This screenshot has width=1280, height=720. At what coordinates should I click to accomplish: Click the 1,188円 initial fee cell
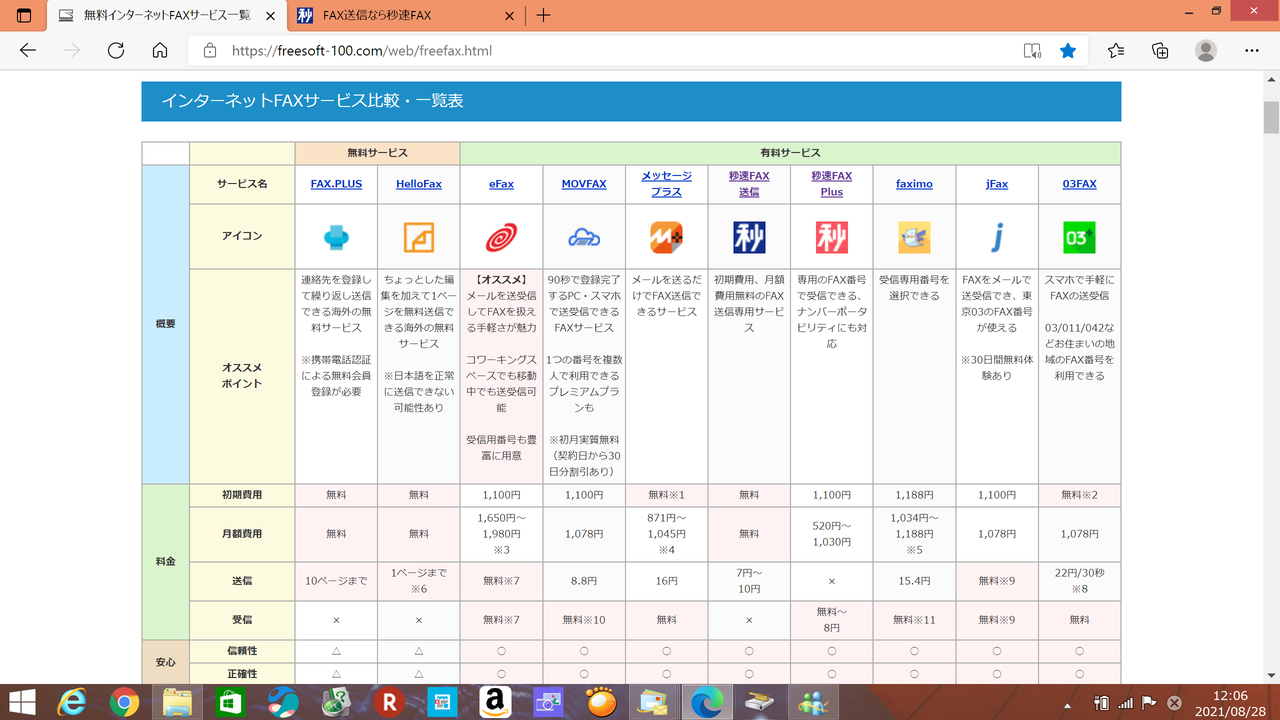[x=914, y=495]
